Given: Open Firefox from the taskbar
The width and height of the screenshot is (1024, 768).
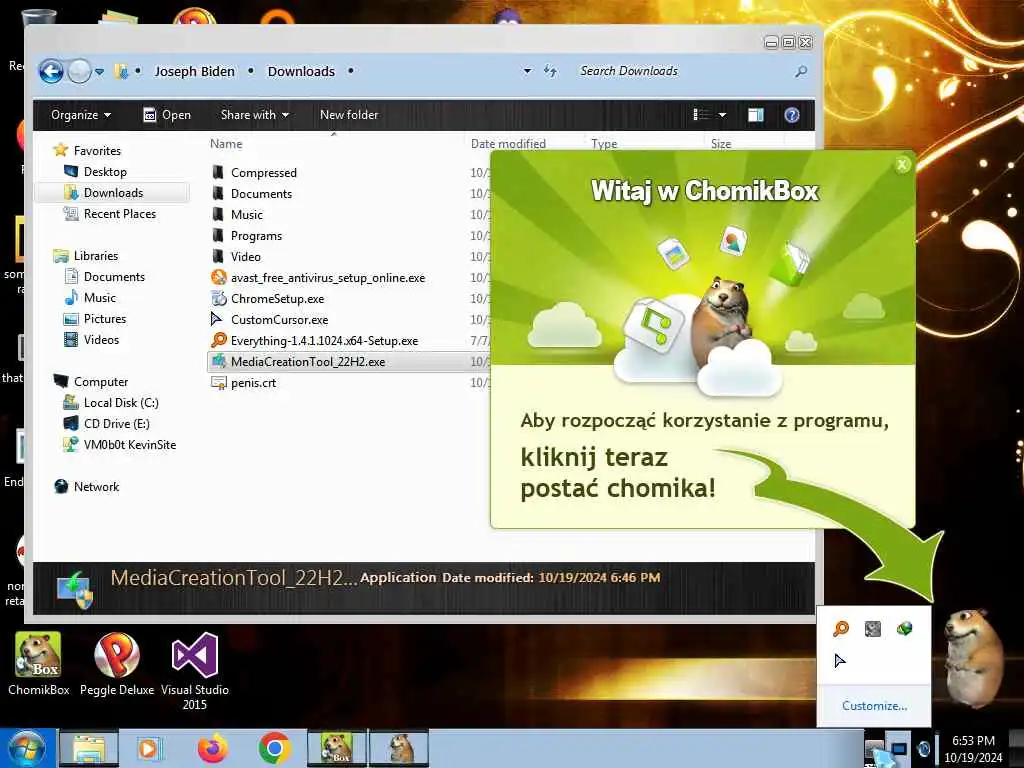Looking at the screenshot, I should (213, 748).
